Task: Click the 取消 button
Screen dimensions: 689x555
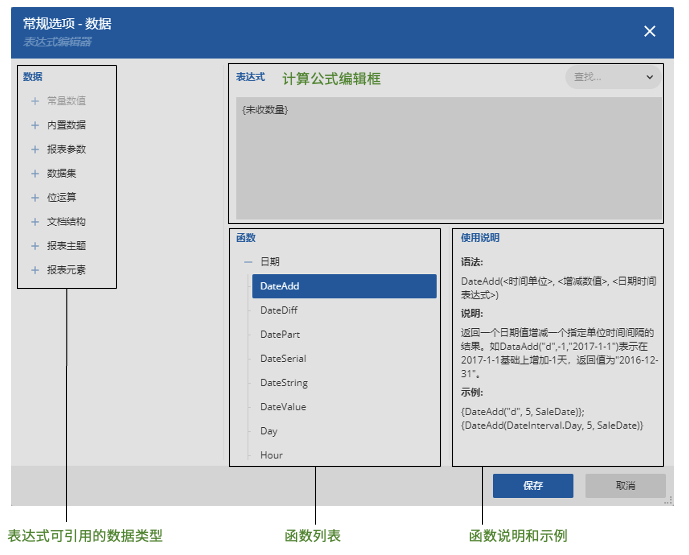Action: pyautogui.click(x=625, y=486)
